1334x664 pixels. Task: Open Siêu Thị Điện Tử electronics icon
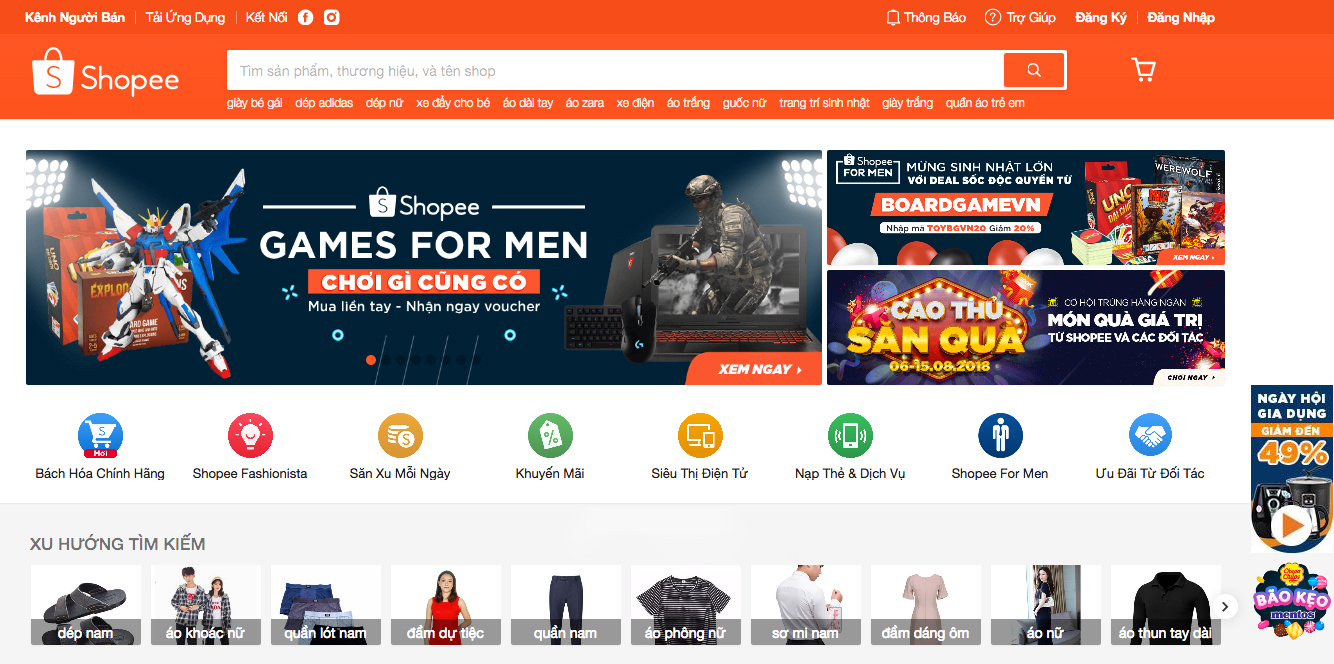coord(699,435)
